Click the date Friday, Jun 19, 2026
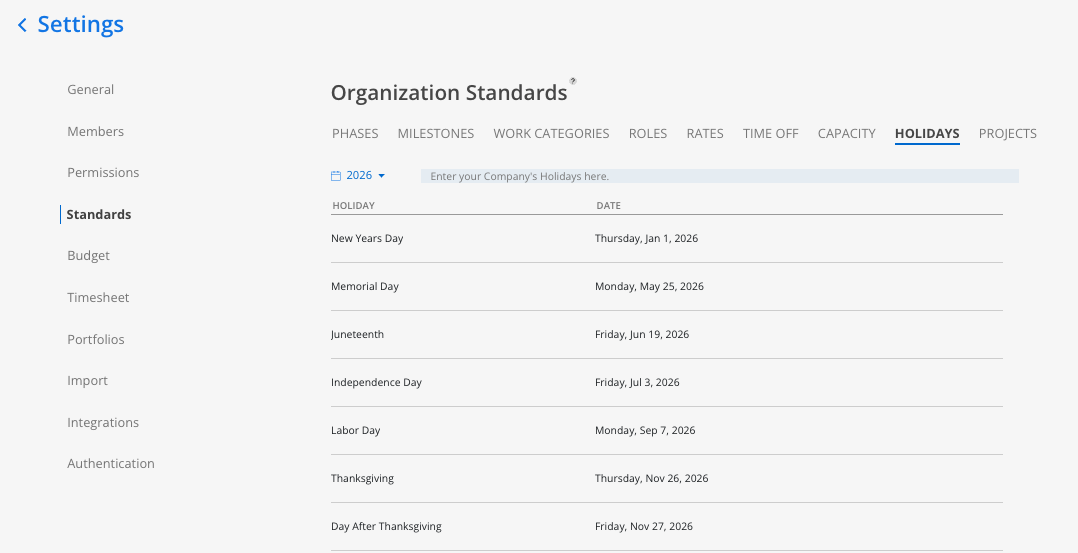The height and width of the screenshot is (553, 1078). pyautogui.click(x=642, y=334)
